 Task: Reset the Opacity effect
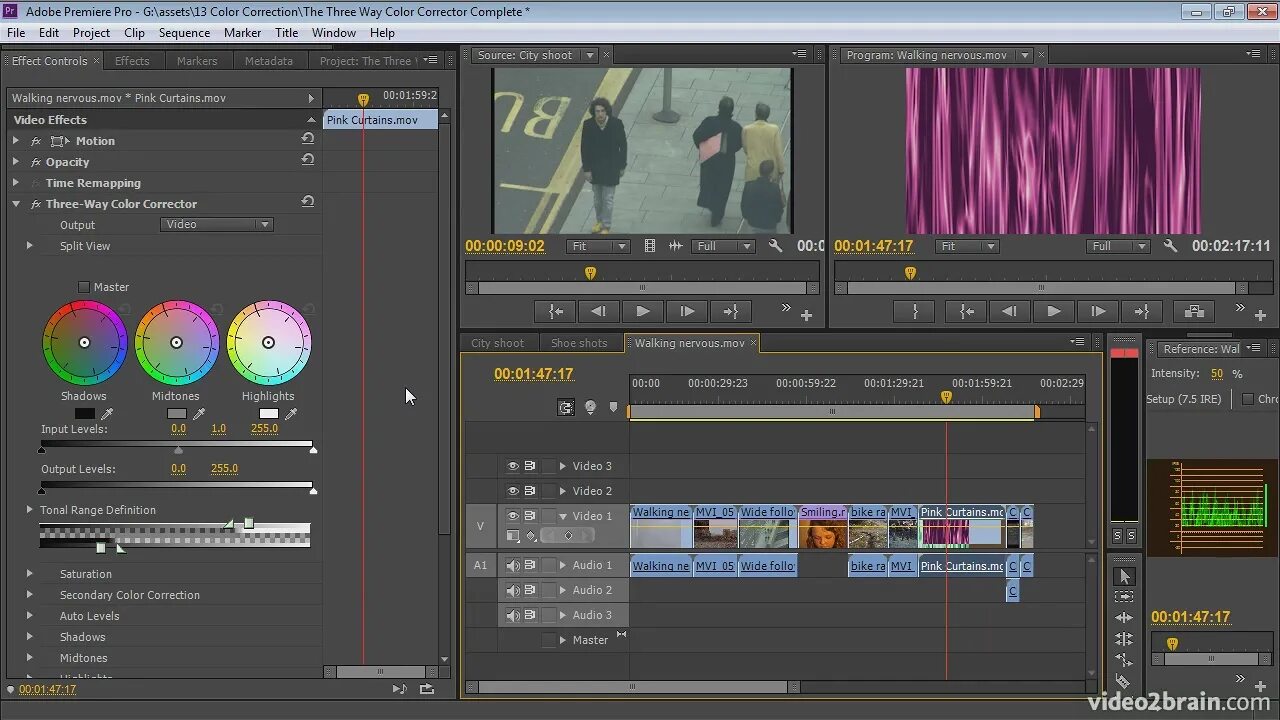pyautogui.click(x=308, y=160)
